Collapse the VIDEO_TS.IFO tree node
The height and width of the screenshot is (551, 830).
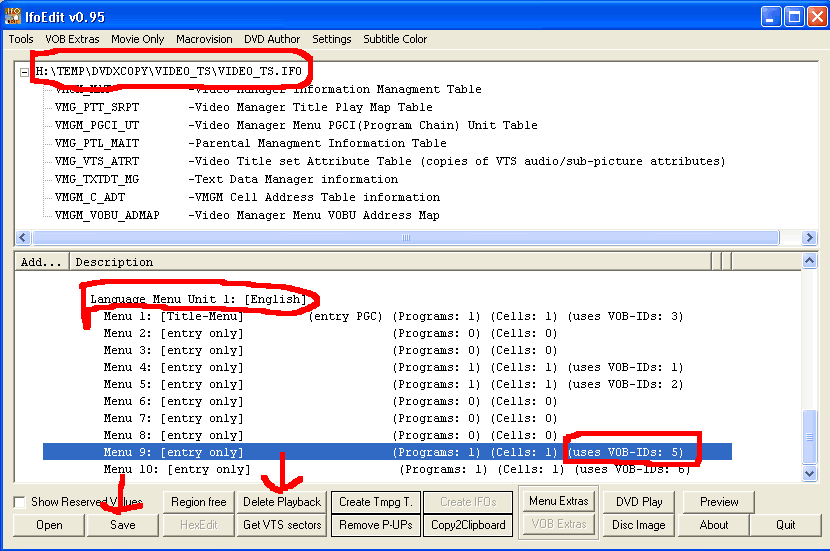[24, 72]
